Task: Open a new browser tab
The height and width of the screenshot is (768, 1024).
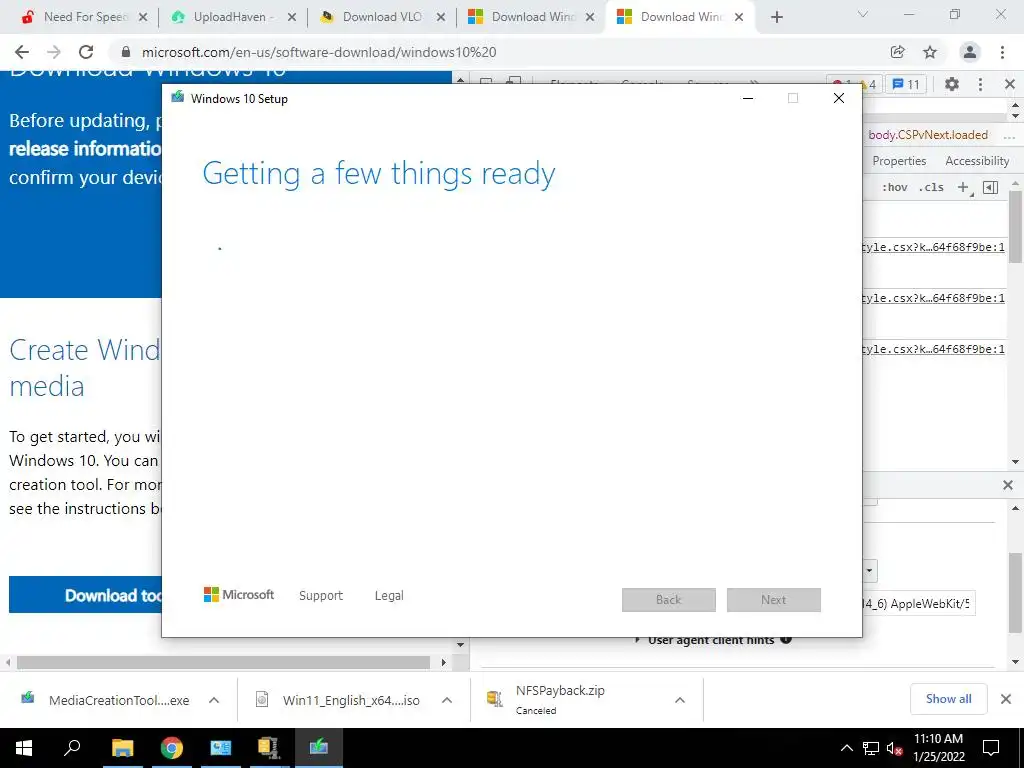Action: coord(776,17)
